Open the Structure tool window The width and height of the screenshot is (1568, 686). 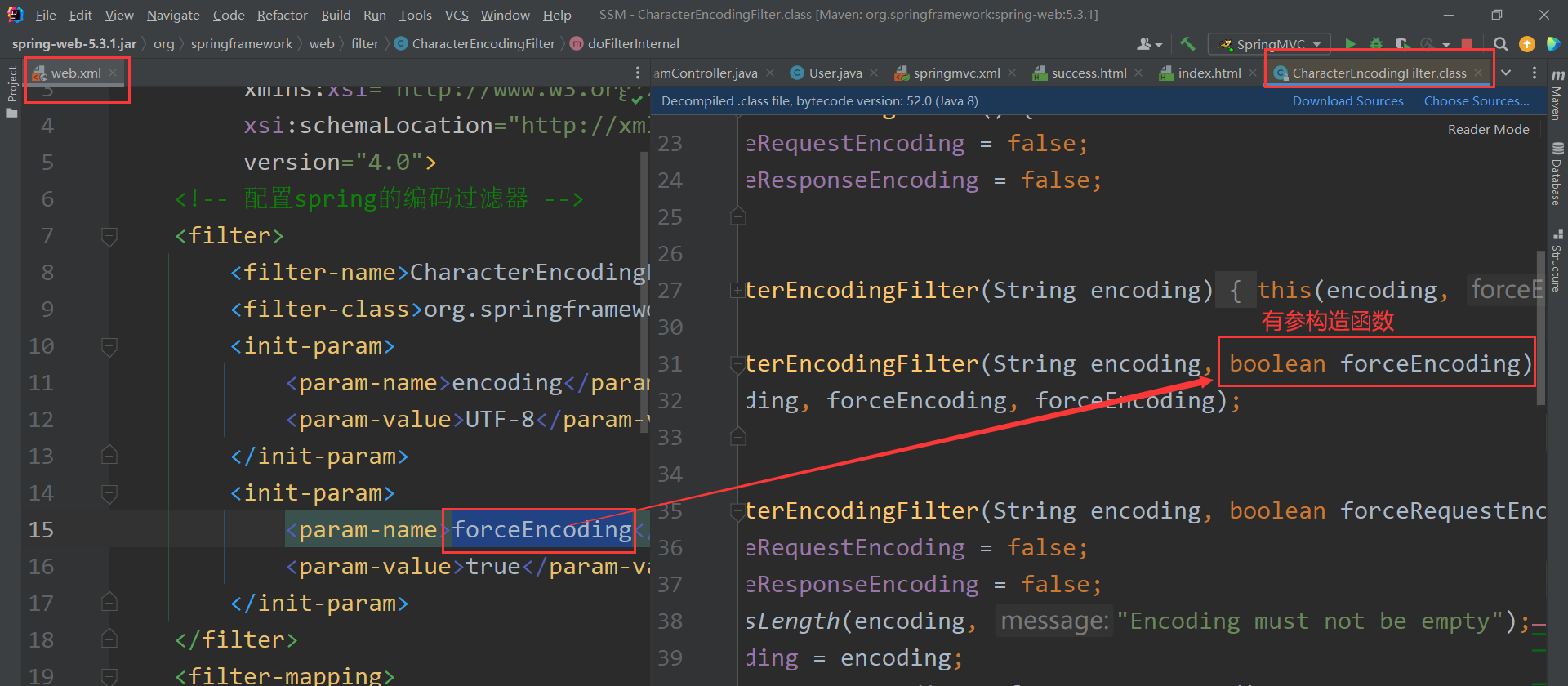click(x=1557, y=261)
